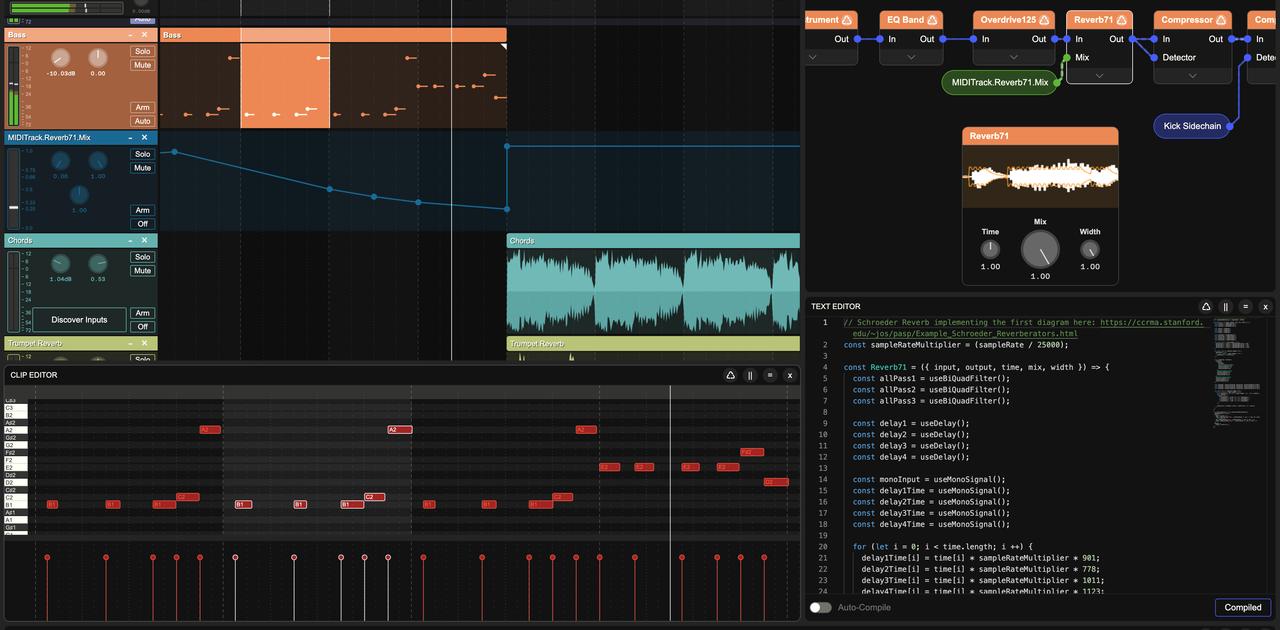This screenshot has width=1280, height=630.
Task: Expand the Compressor node chevron
Action: point(1191,75)
